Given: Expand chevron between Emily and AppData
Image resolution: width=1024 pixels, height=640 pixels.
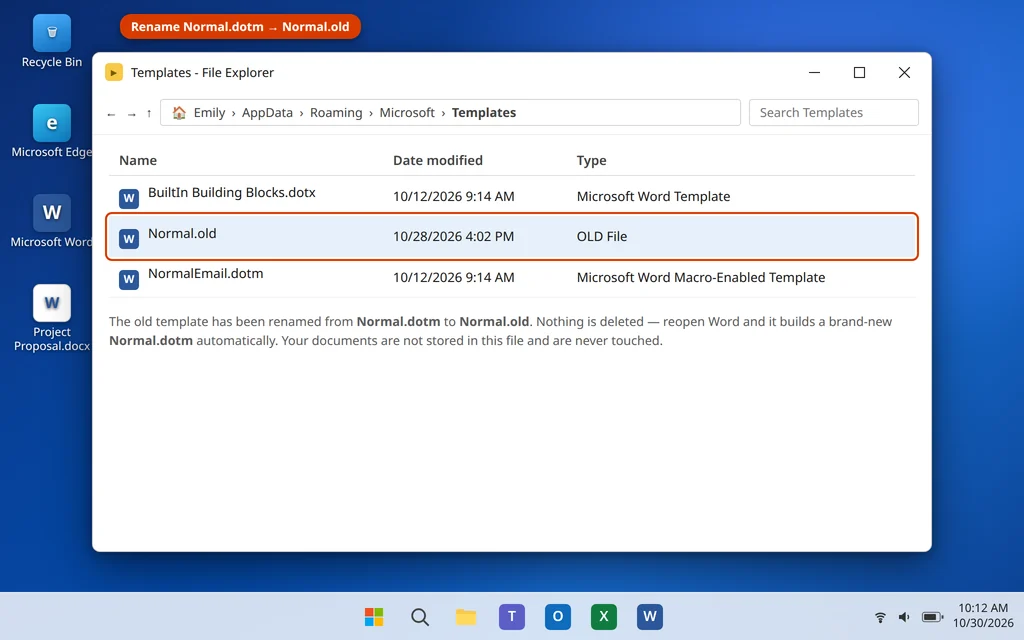Looking at the screenshot, I should coord(233,114).
